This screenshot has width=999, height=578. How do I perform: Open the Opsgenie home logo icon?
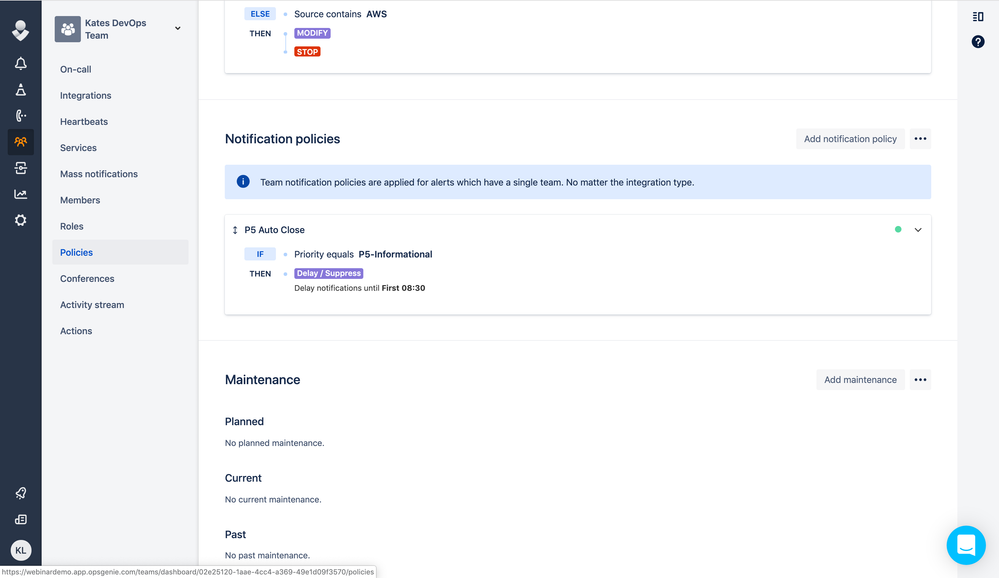20,30
